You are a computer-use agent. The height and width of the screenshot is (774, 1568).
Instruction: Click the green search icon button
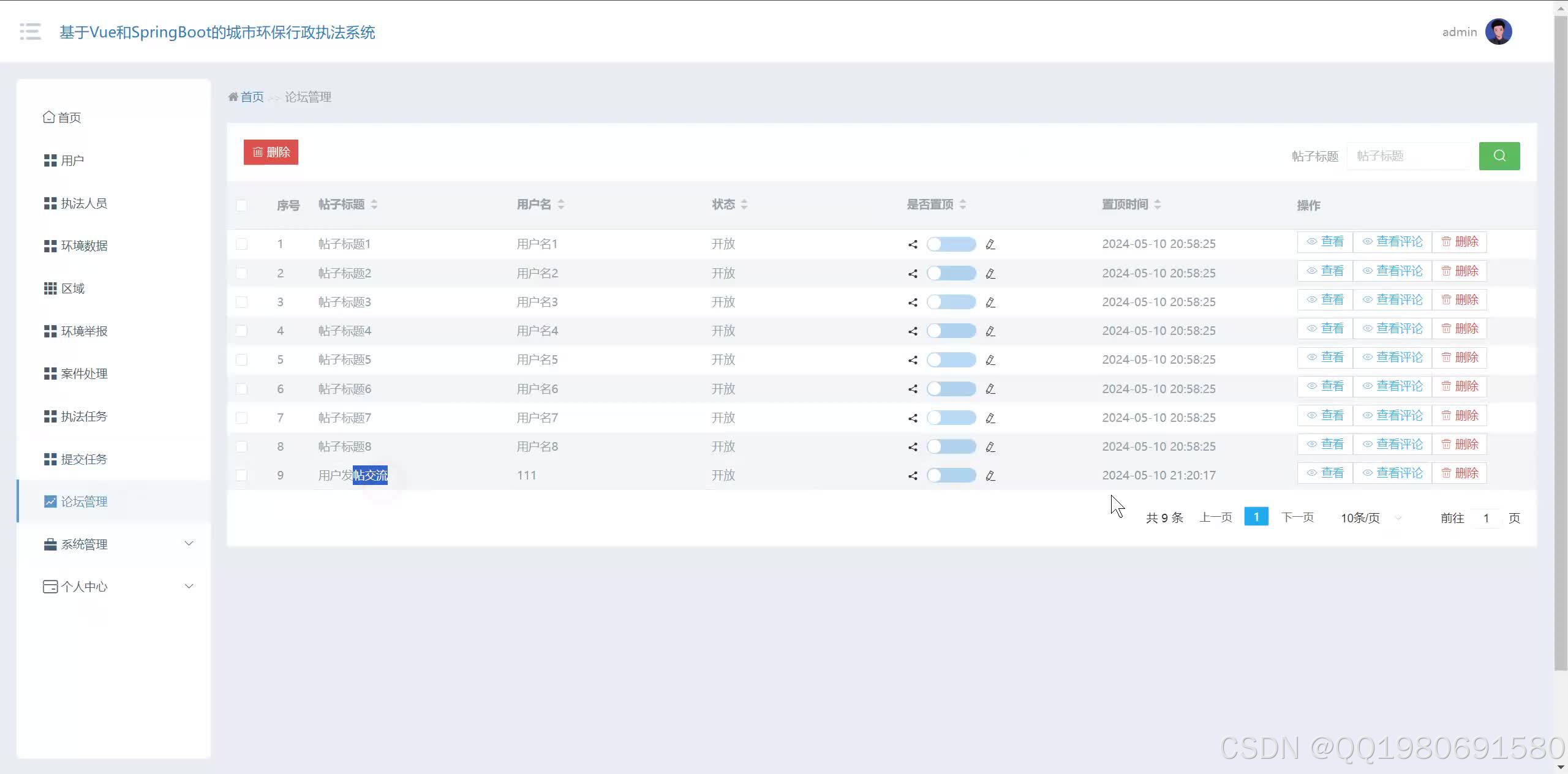pyautogui.click(x=1499, y=156)
